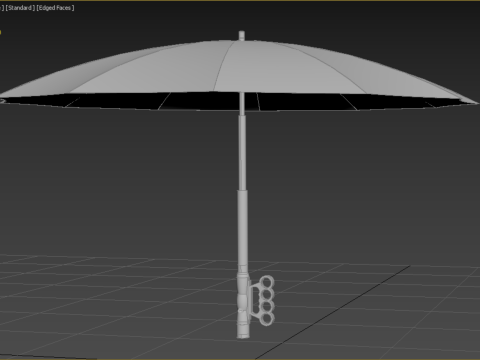Select the tip cap atop the umbrella
Image resolution: width=480 pixels, height=360 pixels.
pyautogui.click(x=242, y=36)
